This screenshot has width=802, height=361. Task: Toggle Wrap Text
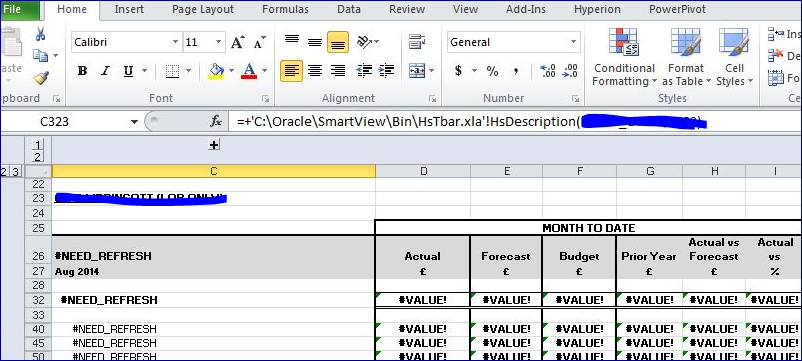(x=417, y=42)
